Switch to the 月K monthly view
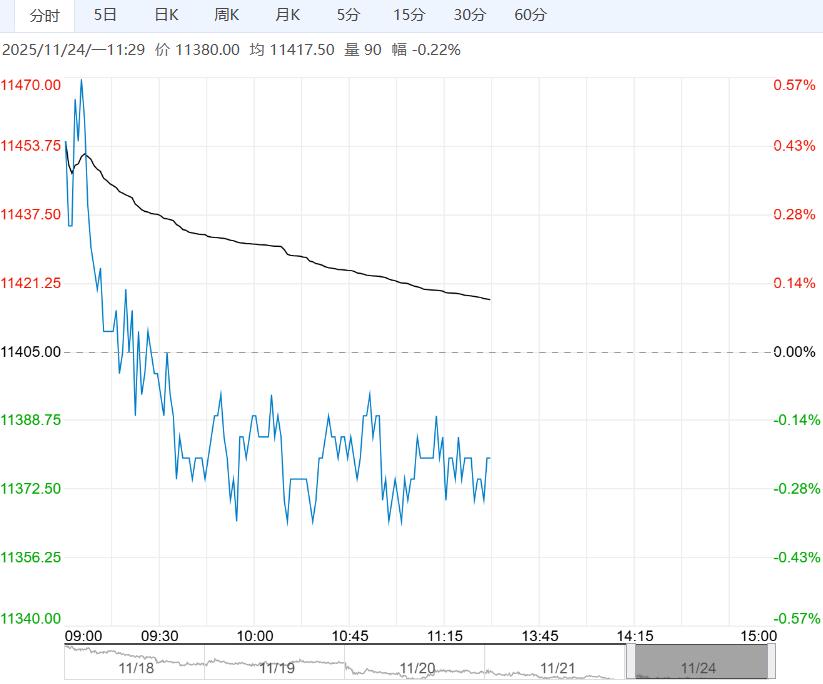The image size is (823, 684). 288,15
